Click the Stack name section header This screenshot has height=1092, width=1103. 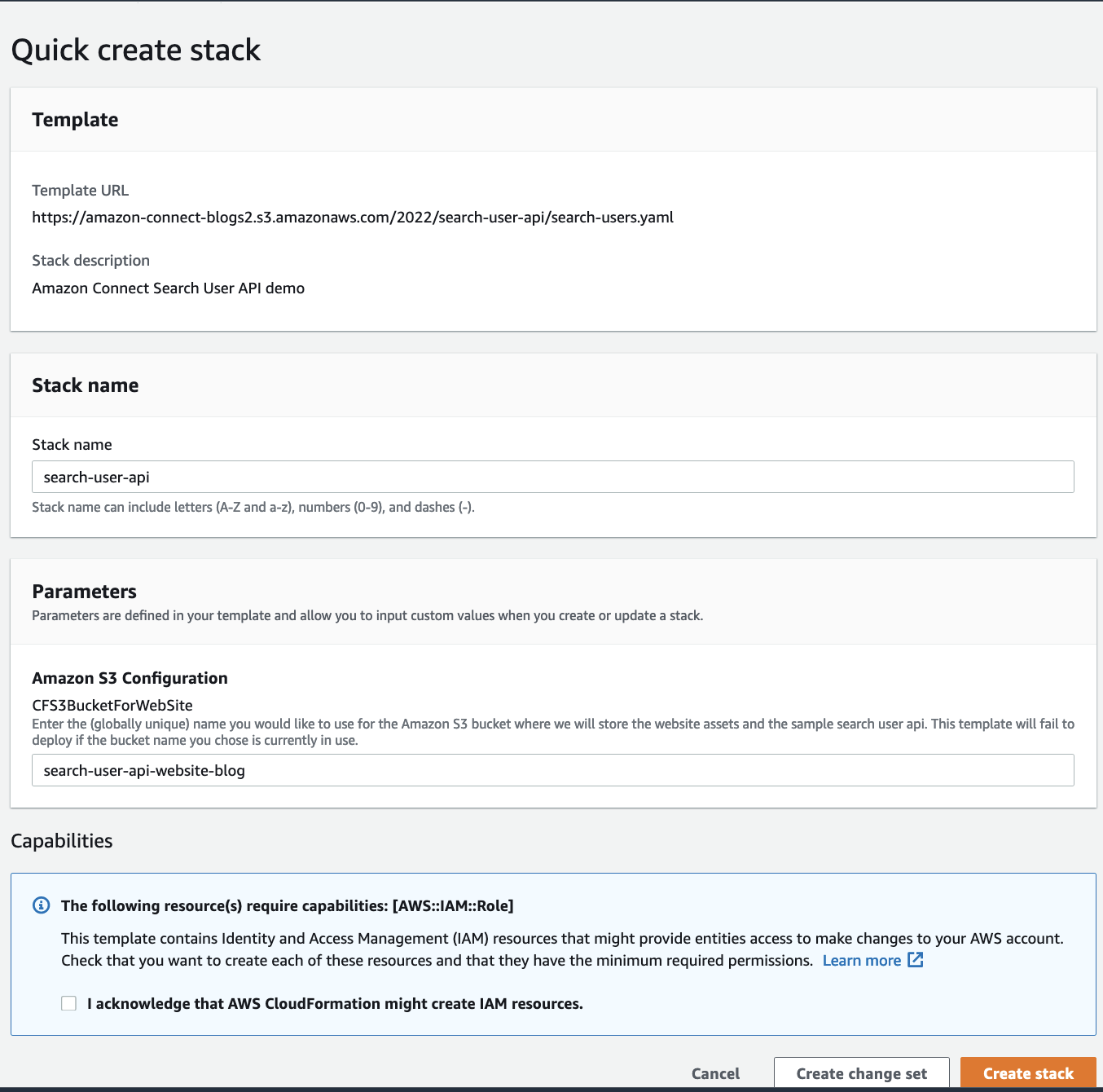(85, 385)
